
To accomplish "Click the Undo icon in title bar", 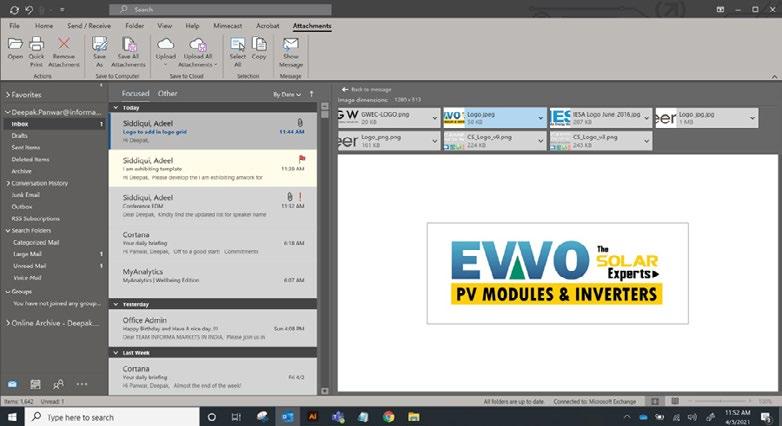I will (29, 9).
